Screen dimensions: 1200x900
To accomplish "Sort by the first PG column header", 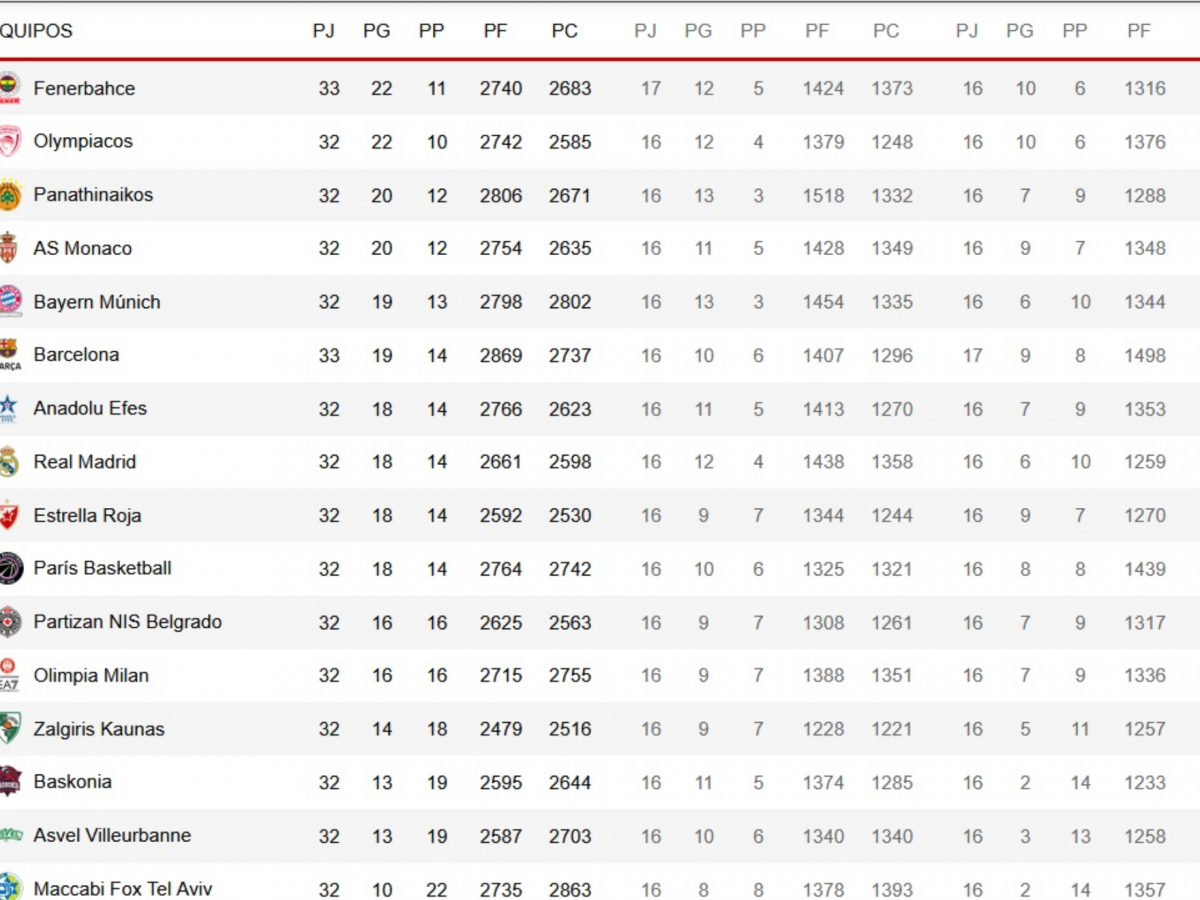I will [377, 31].
